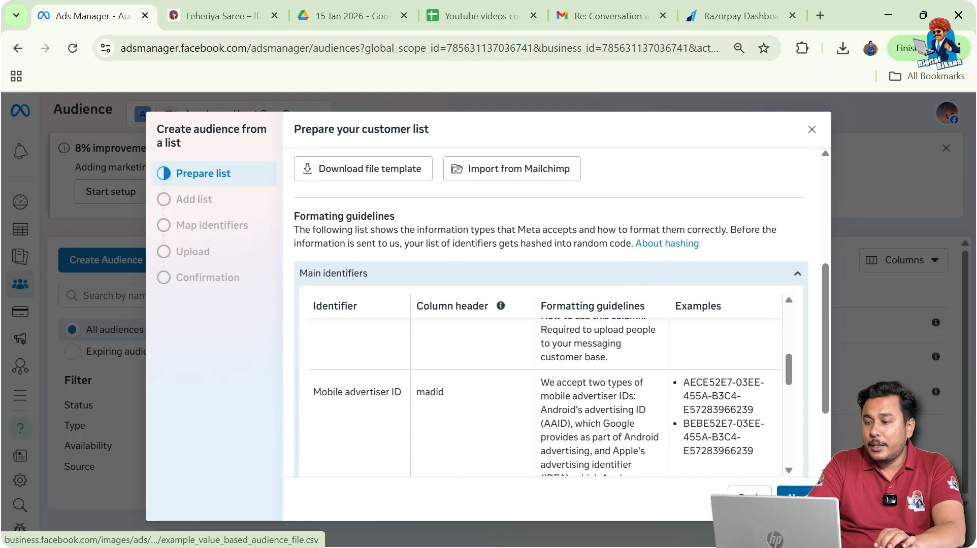Select All audiences radio option

pos(72,329)
